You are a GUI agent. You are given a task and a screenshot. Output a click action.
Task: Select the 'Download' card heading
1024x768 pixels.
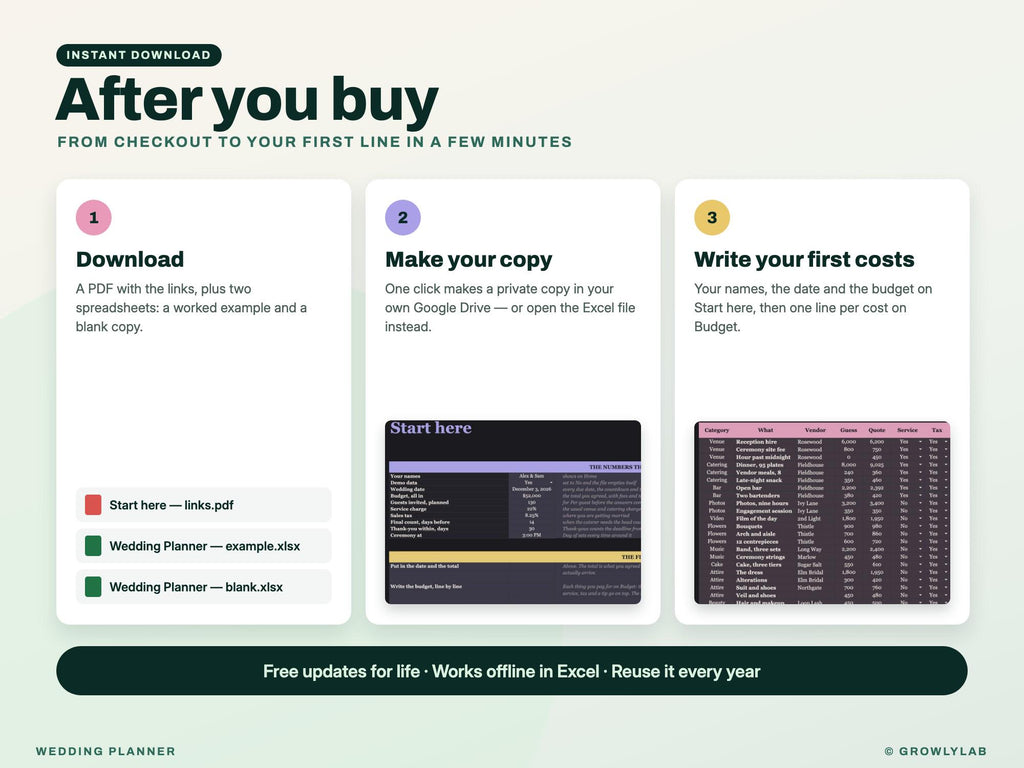point(130,259)
